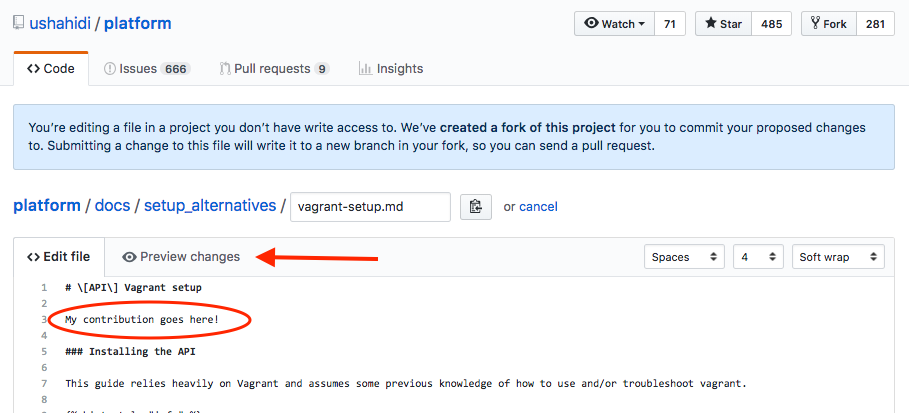Open the Soft wrap mode dropdown
This screenshot has width=909, height=413.
(837, 257)
